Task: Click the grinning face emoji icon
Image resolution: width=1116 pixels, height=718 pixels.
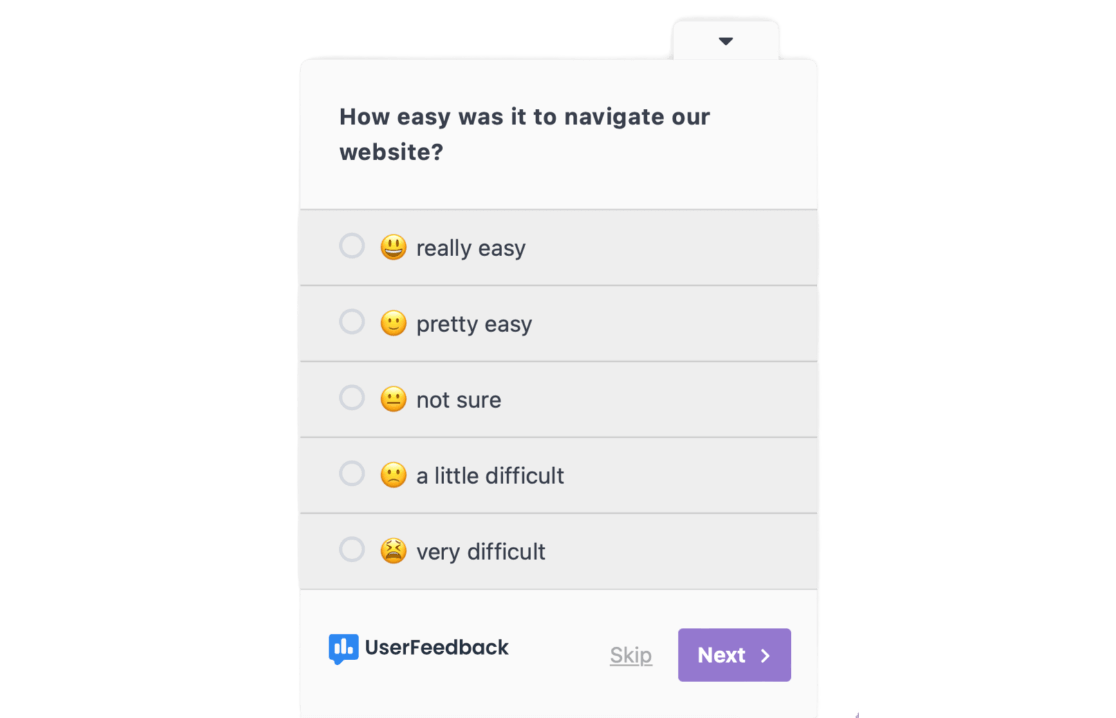Action: click(393, 247)
